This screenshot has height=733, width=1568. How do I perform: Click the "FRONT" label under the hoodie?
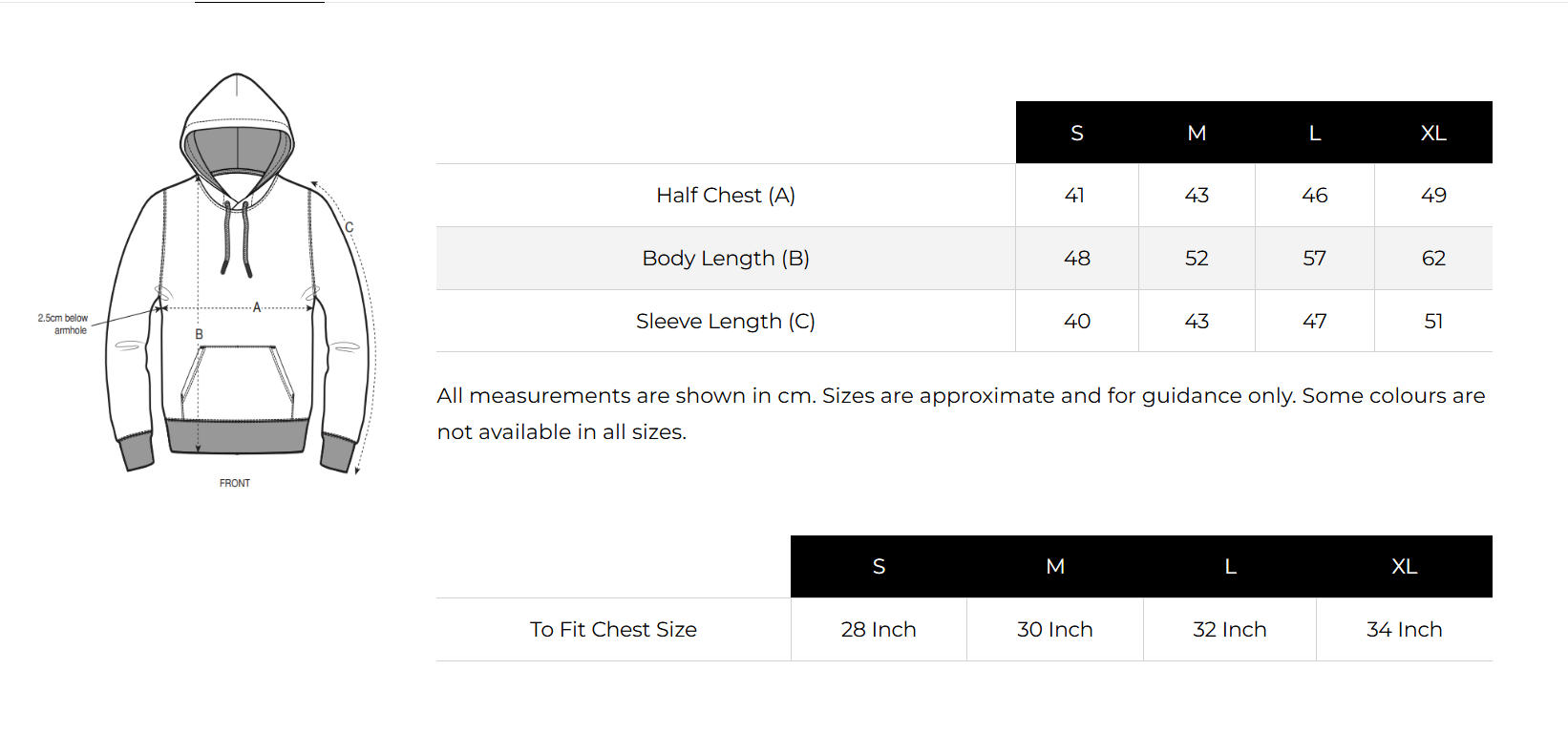pos(235,483)
